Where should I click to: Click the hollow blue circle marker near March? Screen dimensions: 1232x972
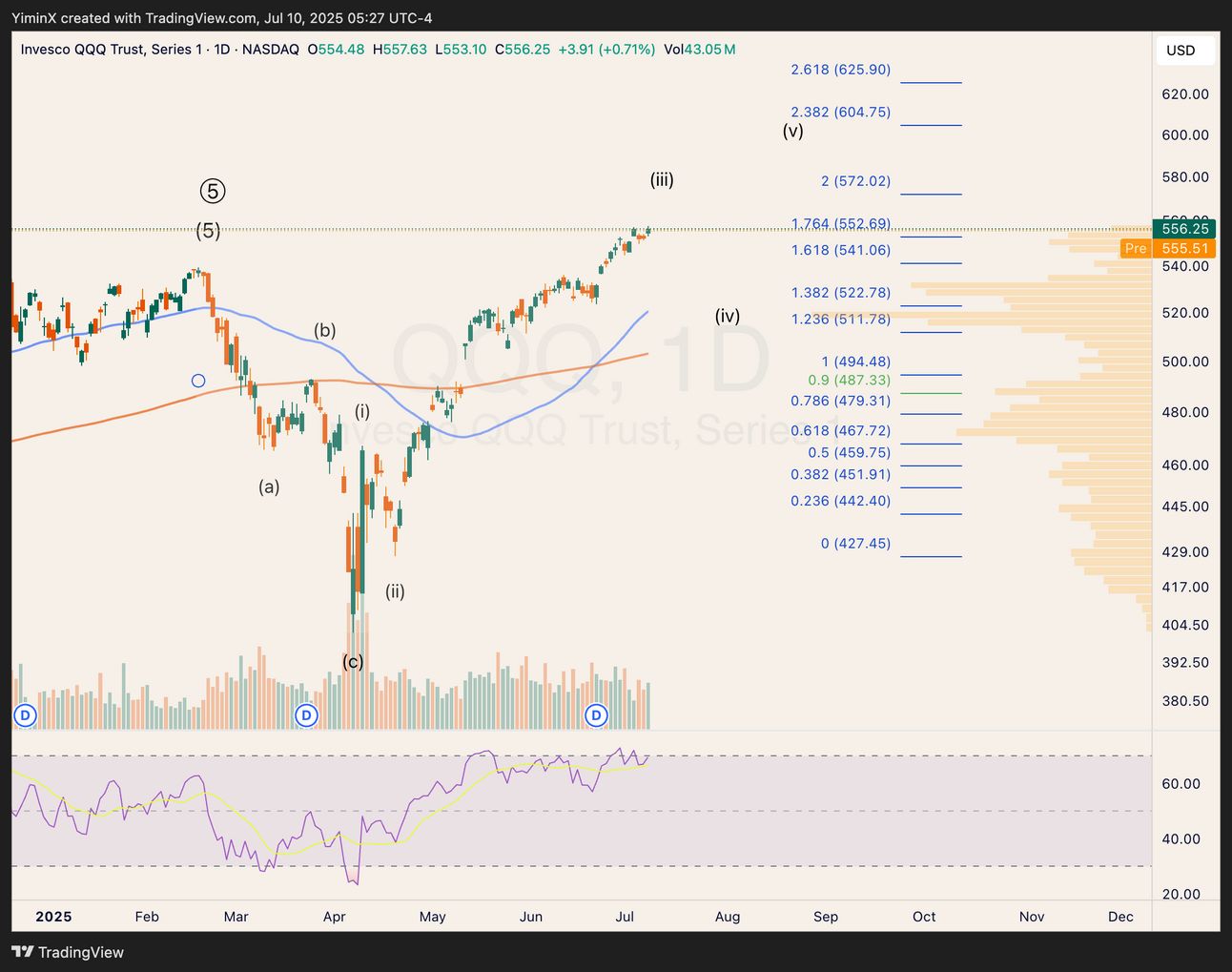pyautogui.click(x=198, y=381)
